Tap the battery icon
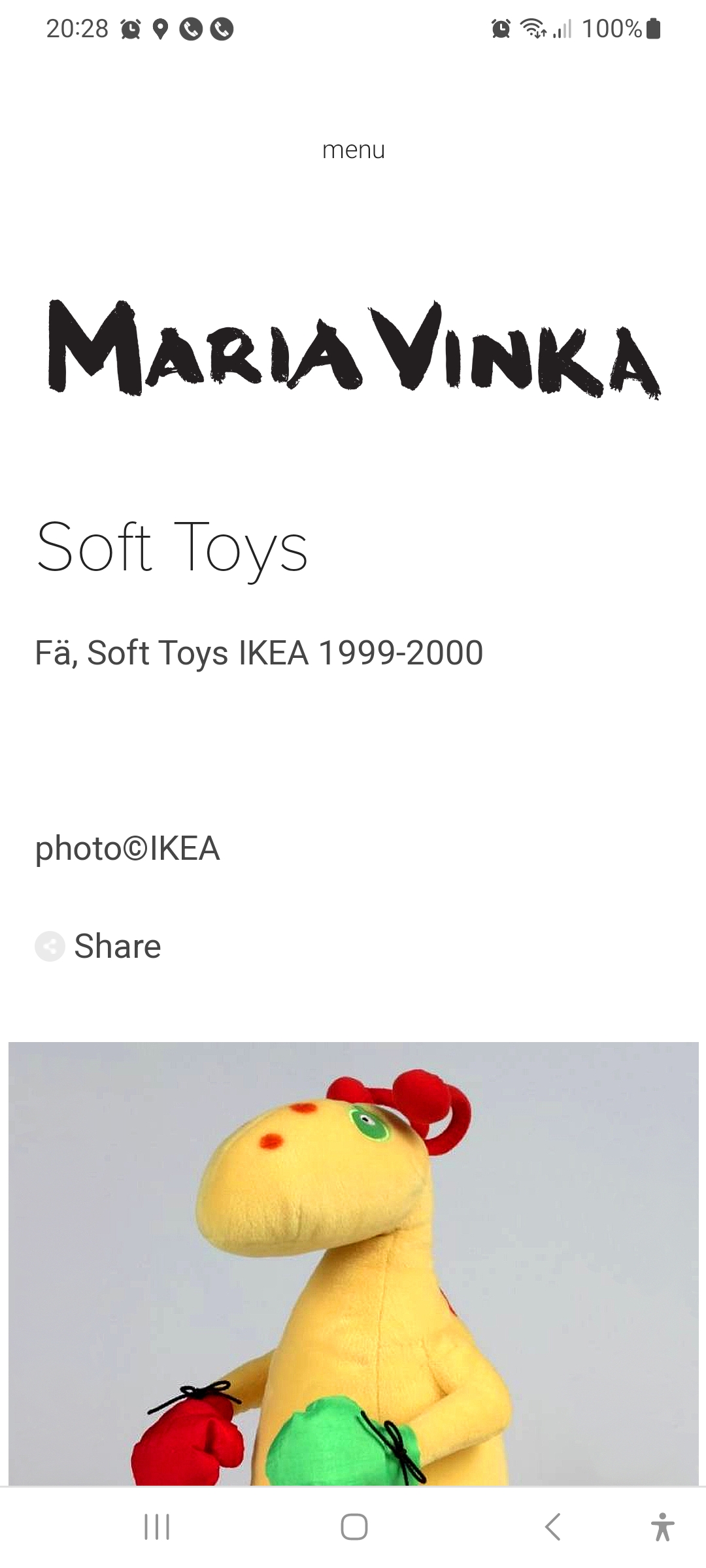 coord(653,29)
